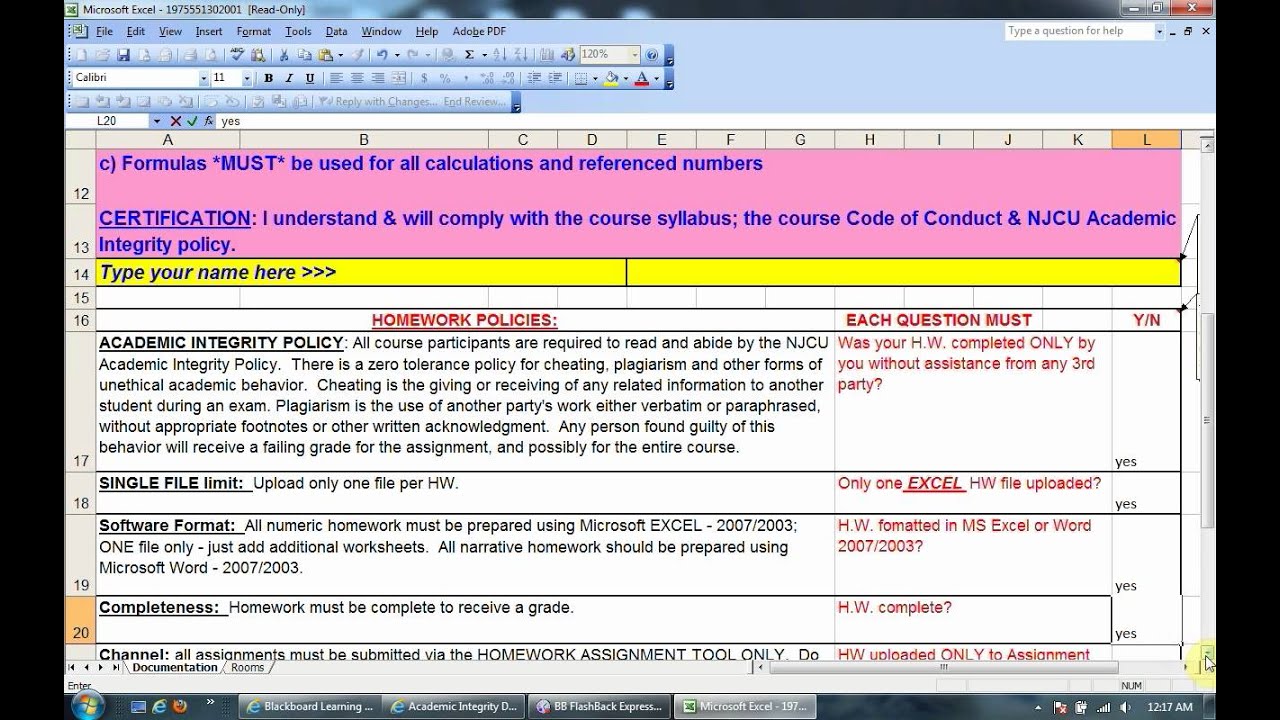
Task: Open the Font name dropdown
Action: point(204,78)
